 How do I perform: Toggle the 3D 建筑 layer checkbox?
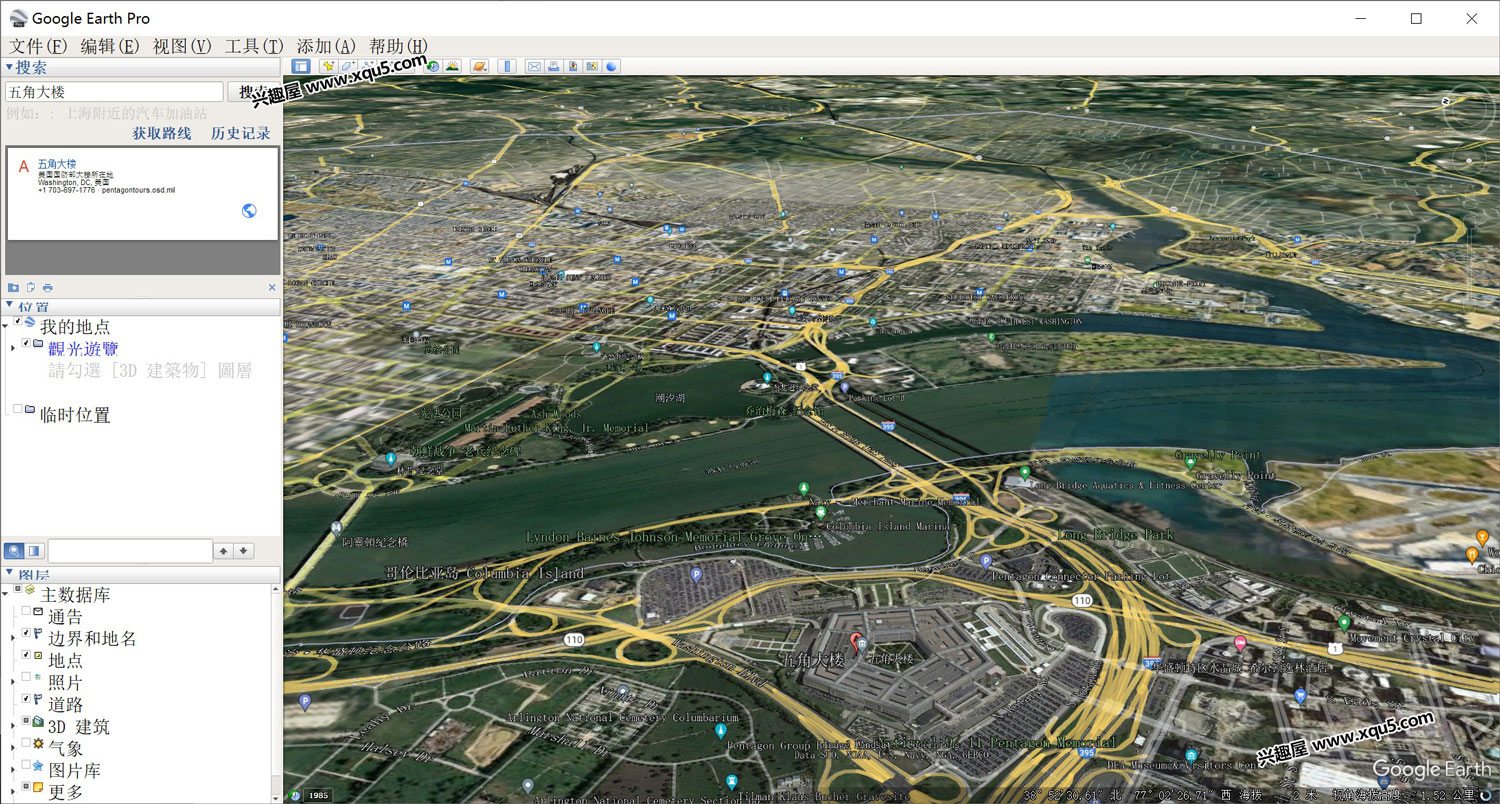tap(26, 721)
